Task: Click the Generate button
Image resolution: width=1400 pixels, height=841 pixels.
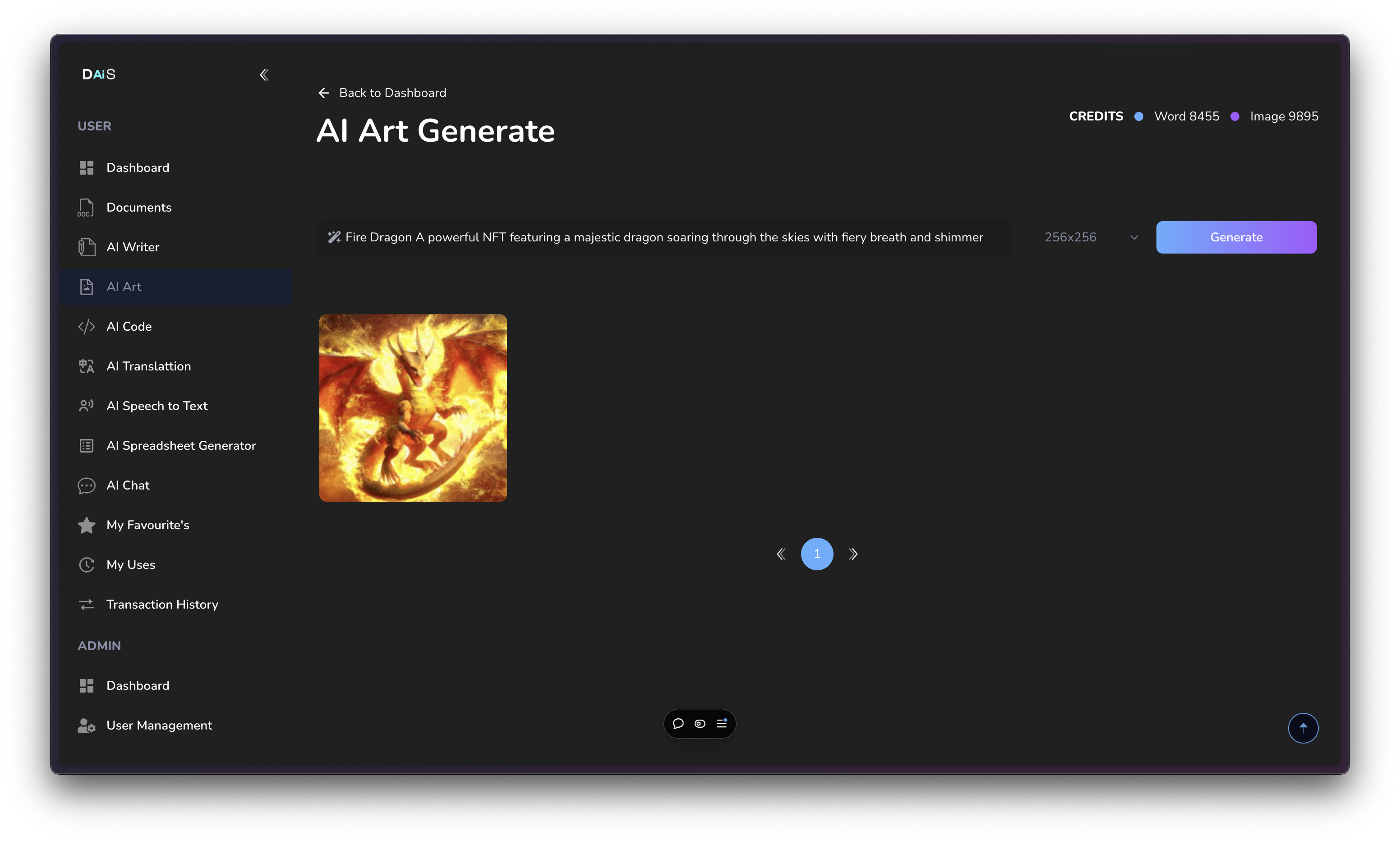Action: (x=1236, y=237)
